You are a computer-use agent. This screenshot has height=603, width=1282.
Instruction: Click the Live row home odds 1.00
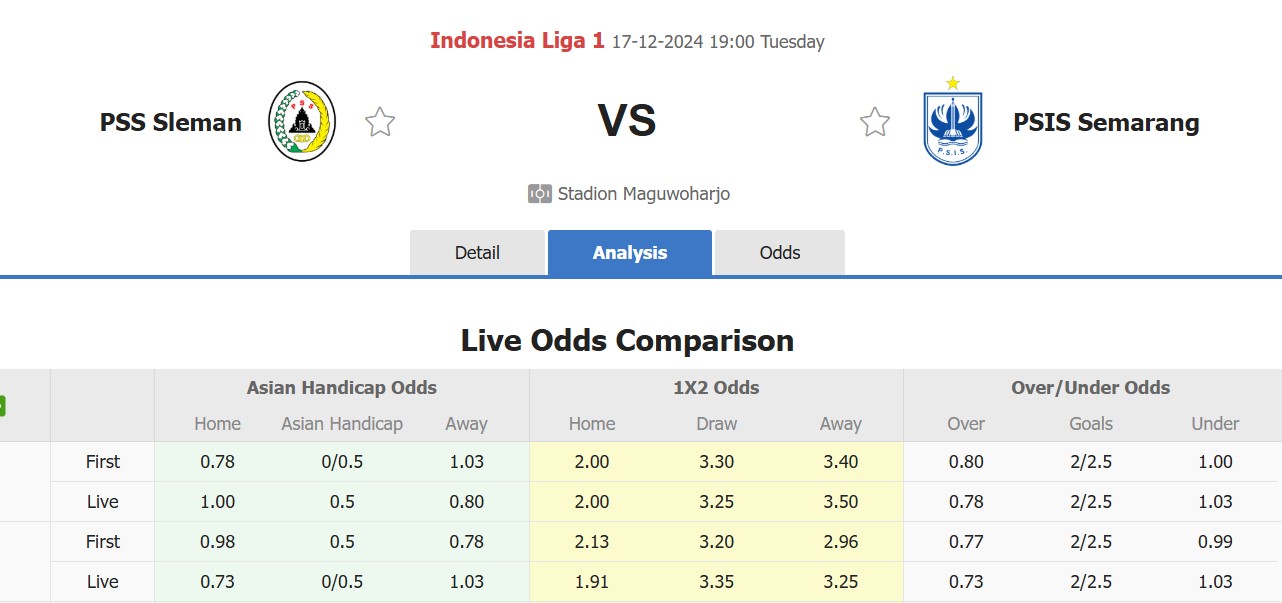click(x=217, y=502)
